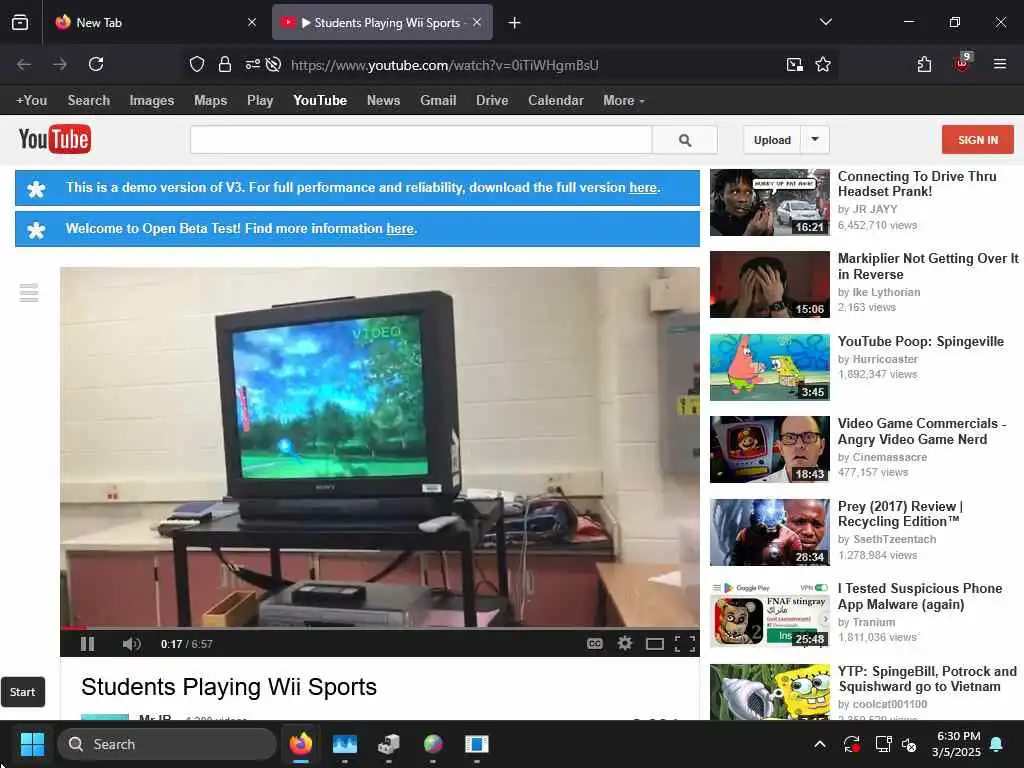Open YTP: SpingeBill, Potrock and Squishward title
The width and height of the screenshot is (1024, 768).
tap(927, 679)
